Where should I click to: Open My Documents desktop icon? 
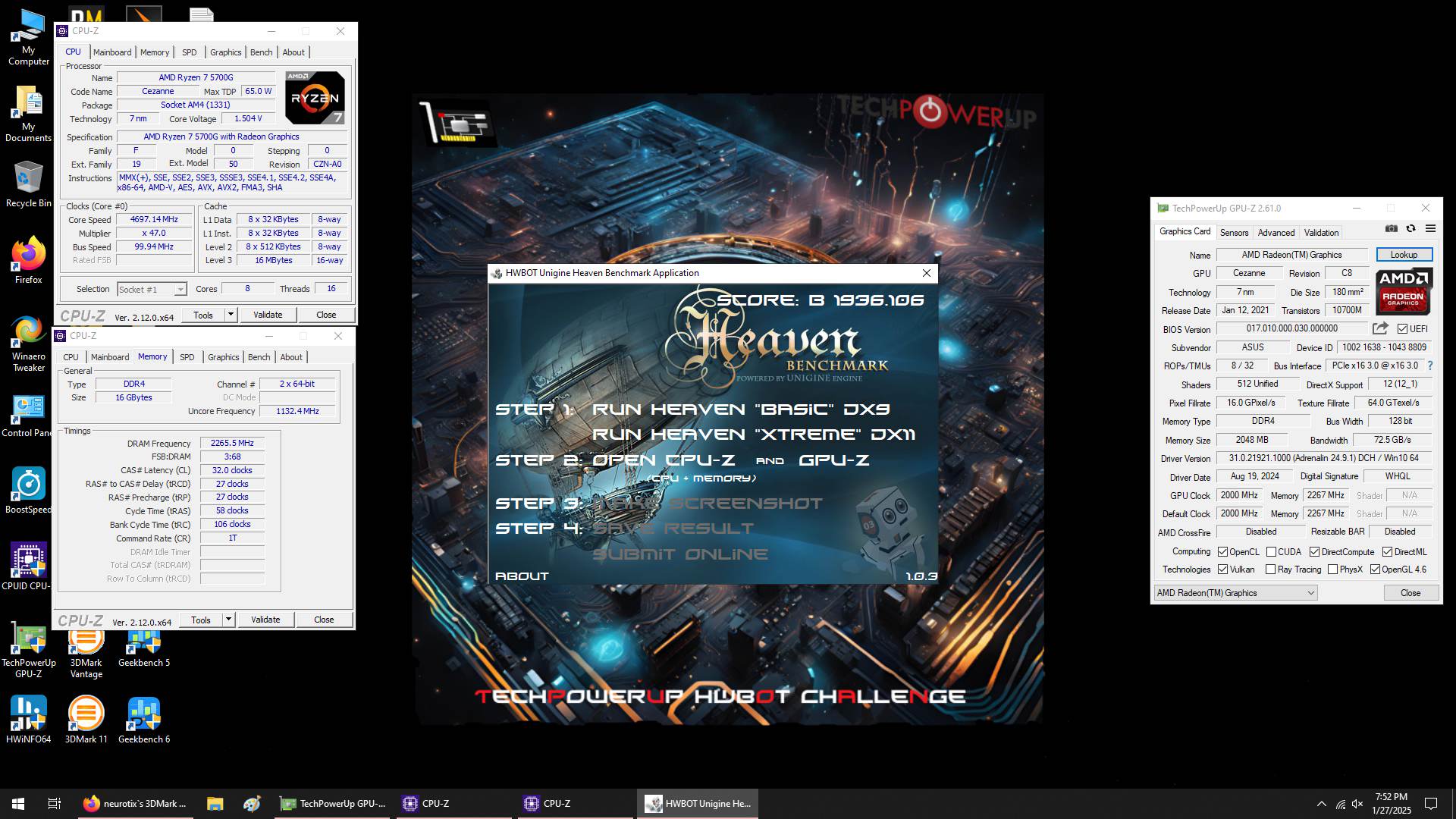click(28, 114)
